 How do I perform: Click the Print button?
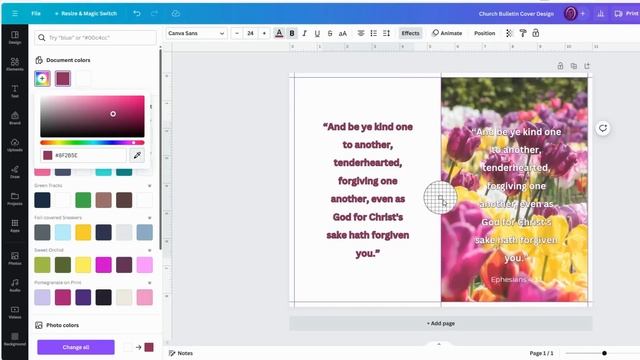pos(627,13)
